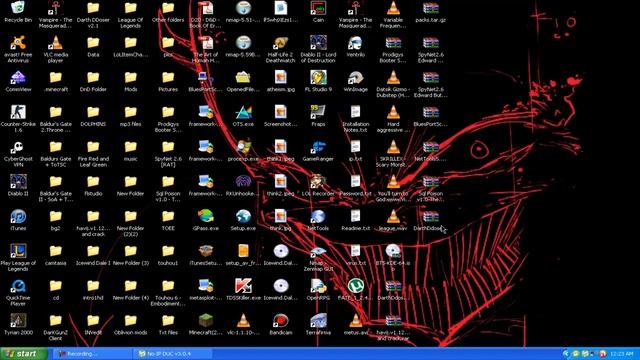The image size is (640, 360).
Task: Select the Tyrian 2000 shortcut
Action: click(x=18, y=320)
